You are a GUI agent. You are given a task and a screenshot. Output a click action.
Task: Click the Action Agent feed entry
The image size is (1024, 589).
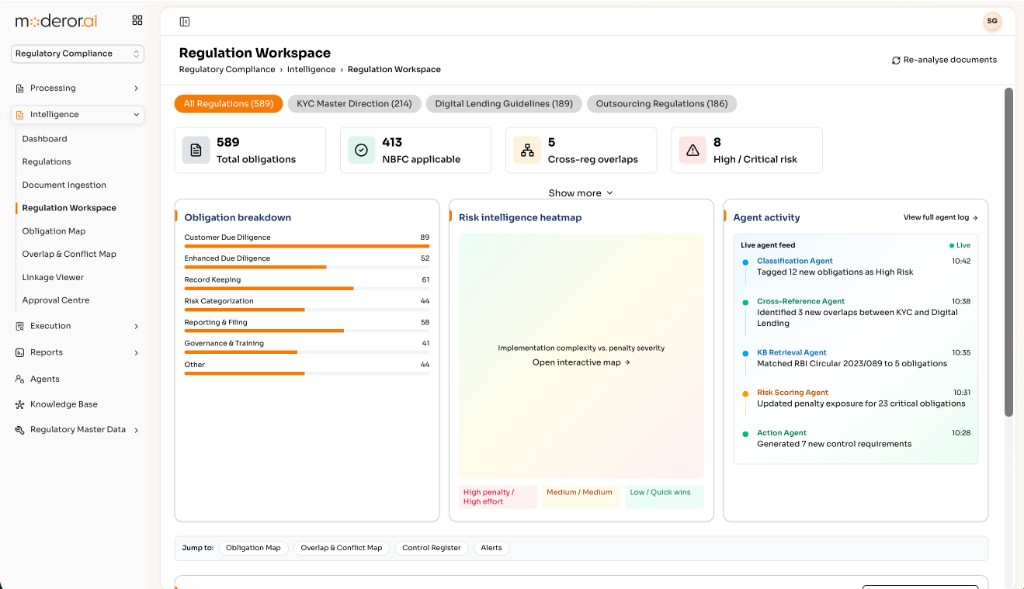point(856,438)
